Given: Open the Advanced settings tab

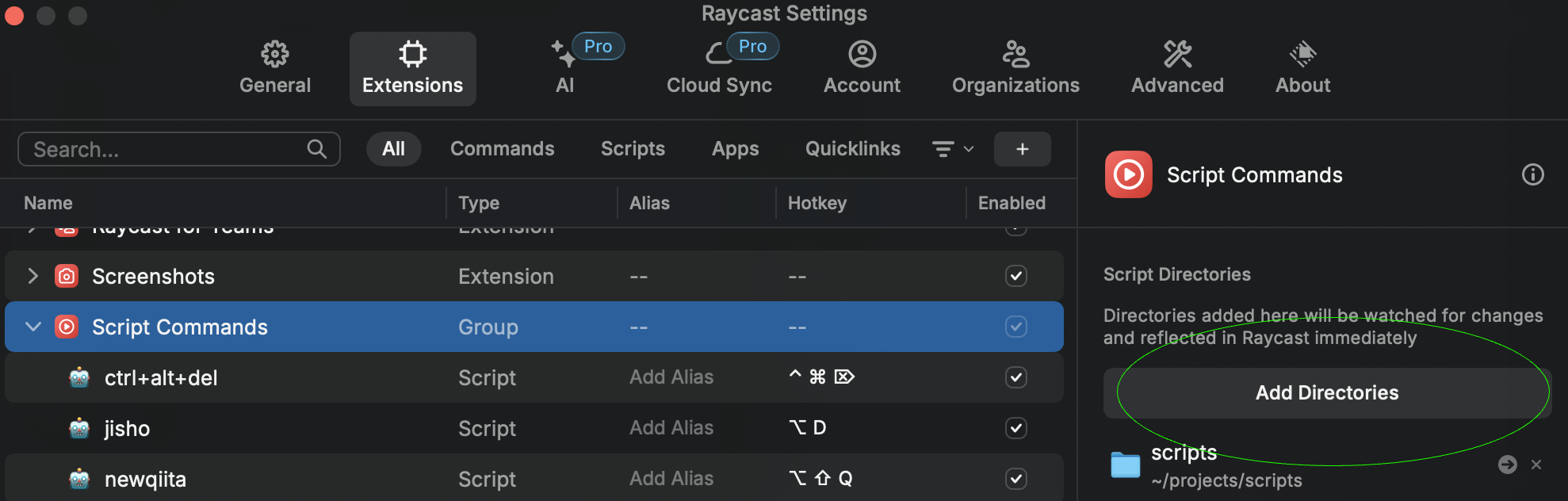Looking at the screenshot, I should [x=1177, y=68].
